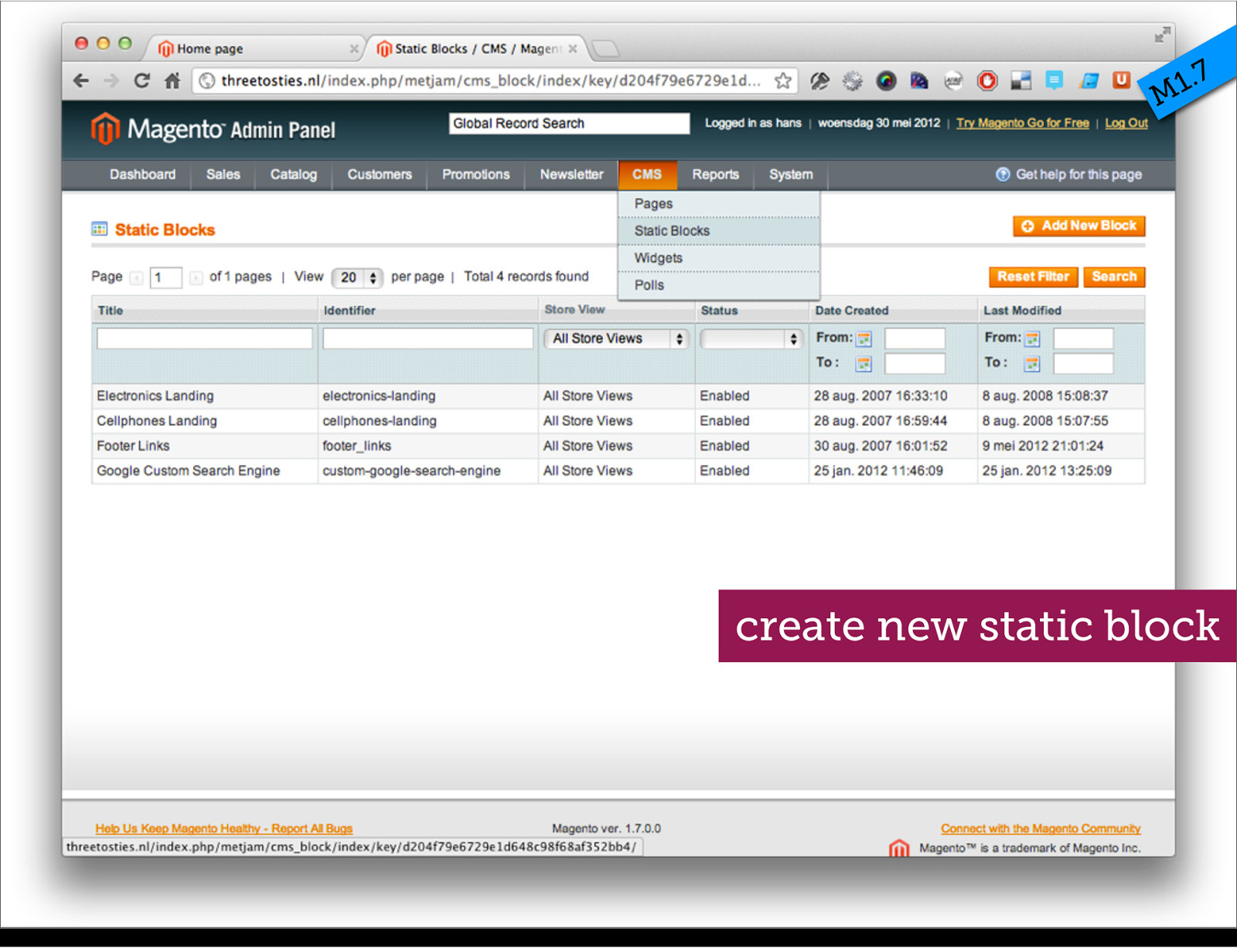Open the Sales menu
This screenshot has width=1237, height=952.
(223, 175)
